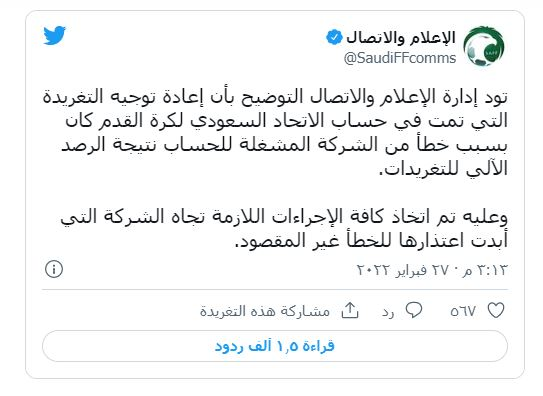The width and height of the screenshot is (543, 396).
Task: Select مشاركة هذه التغريدة share text
Action: (265, 311)
